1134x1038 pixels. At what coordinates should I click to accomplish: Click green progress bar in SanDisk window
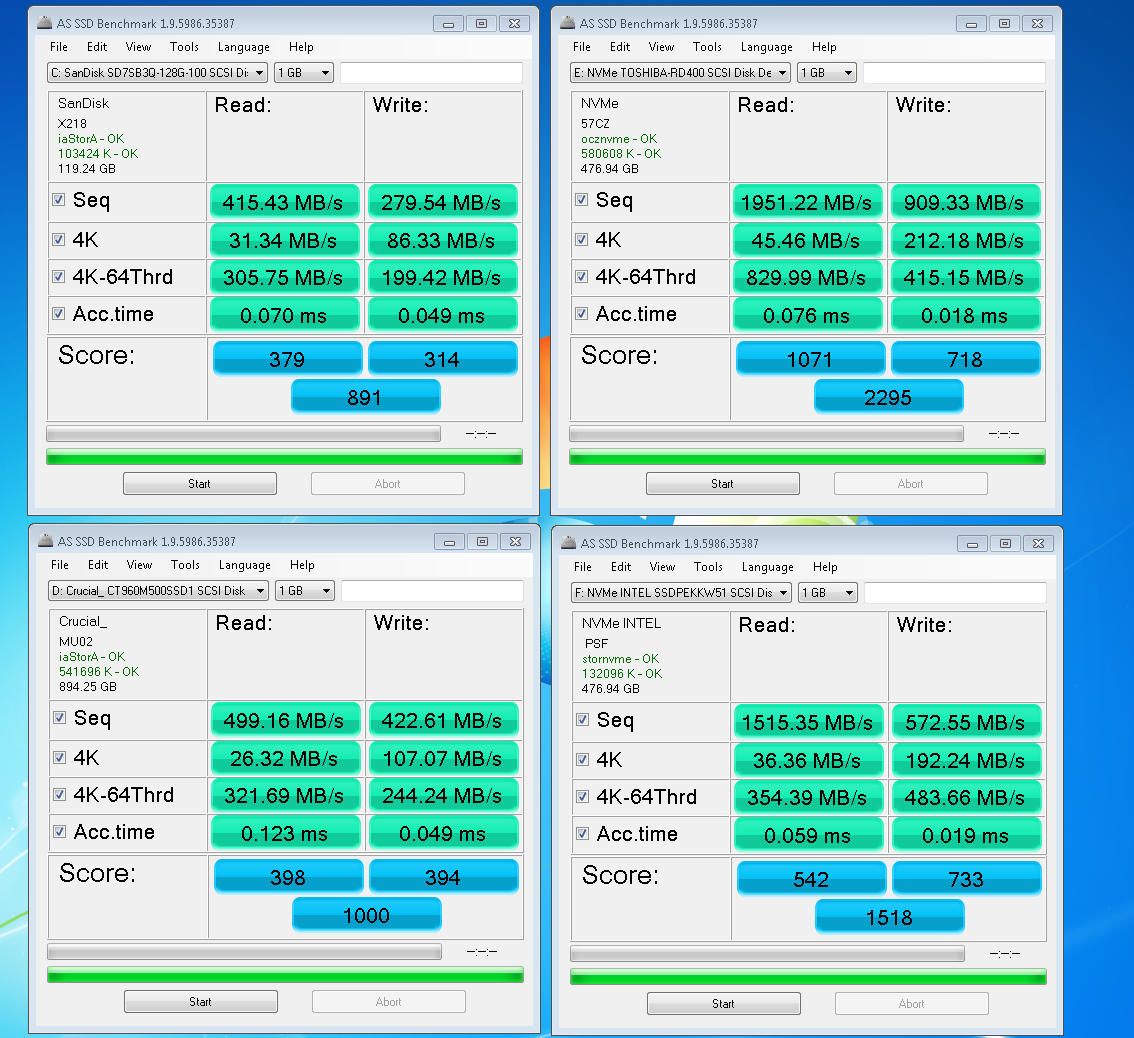coord(284,457)
